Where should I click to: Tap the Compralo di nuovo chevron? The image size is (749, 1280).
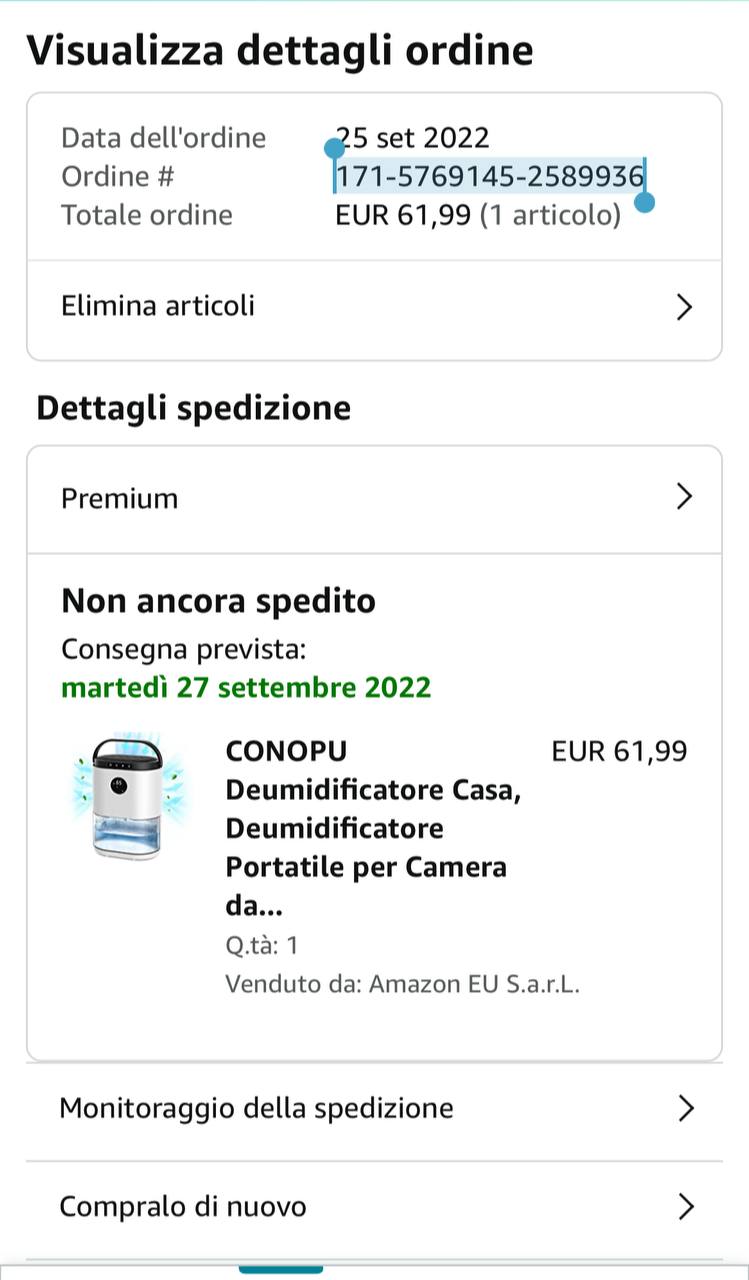pos(685,1206)
